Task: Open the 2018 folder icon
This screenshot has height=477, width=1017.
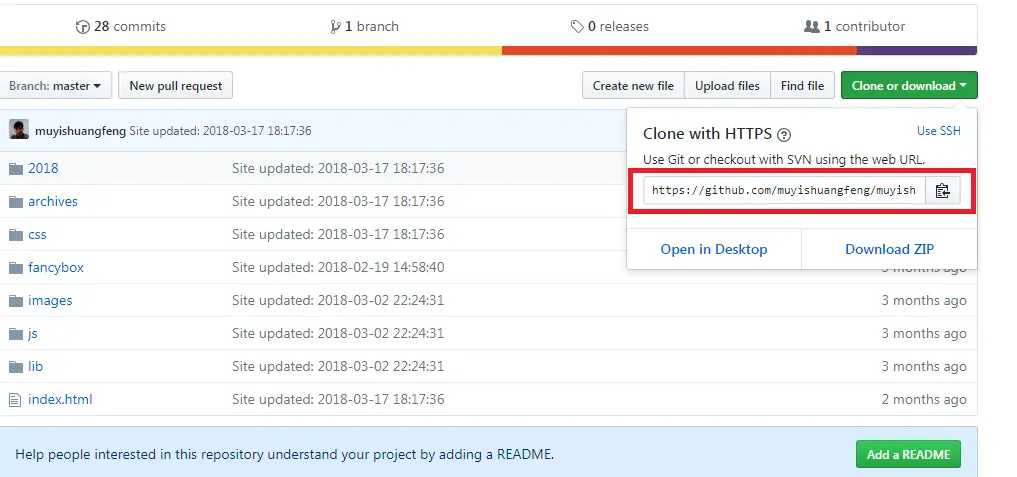Action: click(x=16, y=169)
